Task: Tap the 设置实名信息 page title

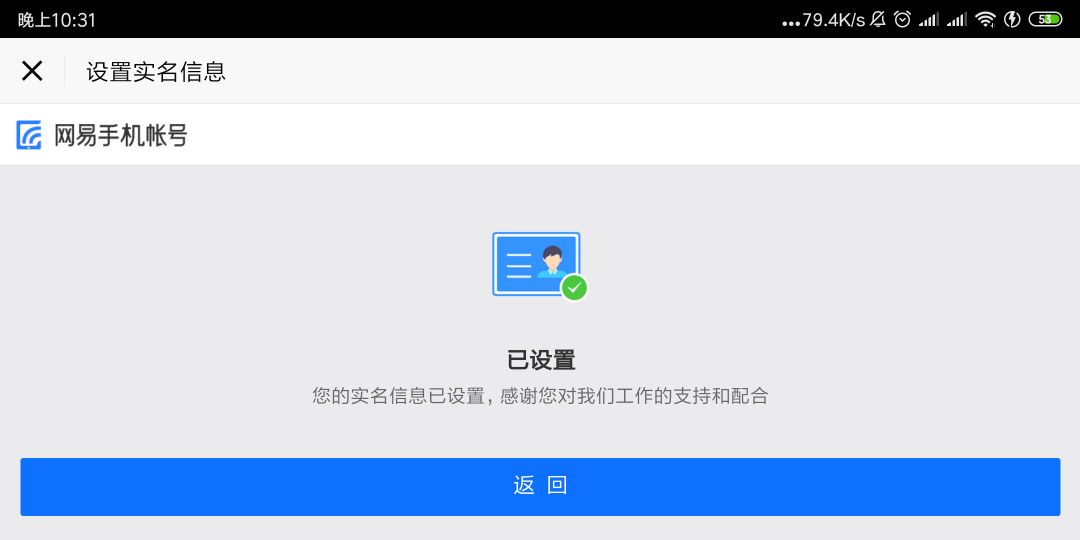Action: point(156,72)
